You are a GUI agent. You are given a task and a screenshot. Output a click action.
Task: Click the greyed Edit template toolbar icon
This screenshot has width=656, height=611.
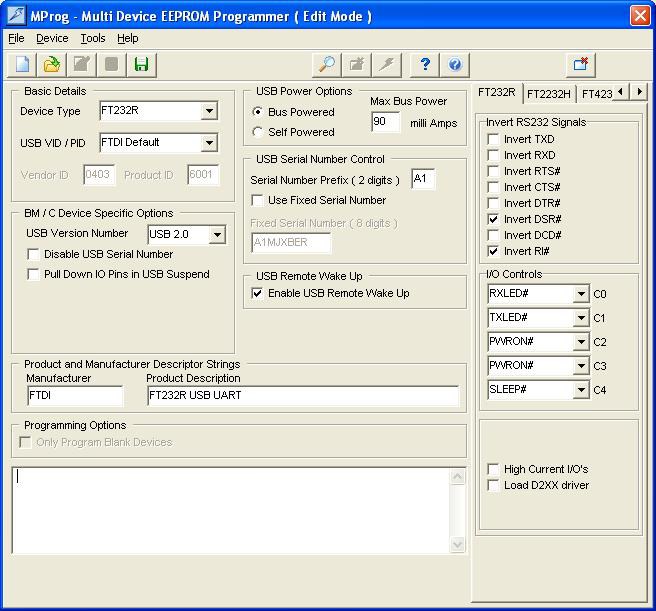pyautogui.click(x=82, y=65)
